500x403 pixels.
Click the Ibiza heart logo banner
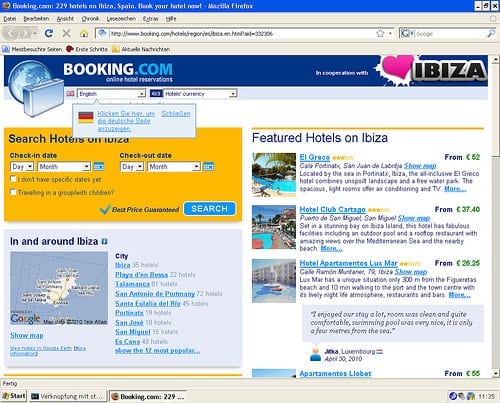(x=432, y=71)
